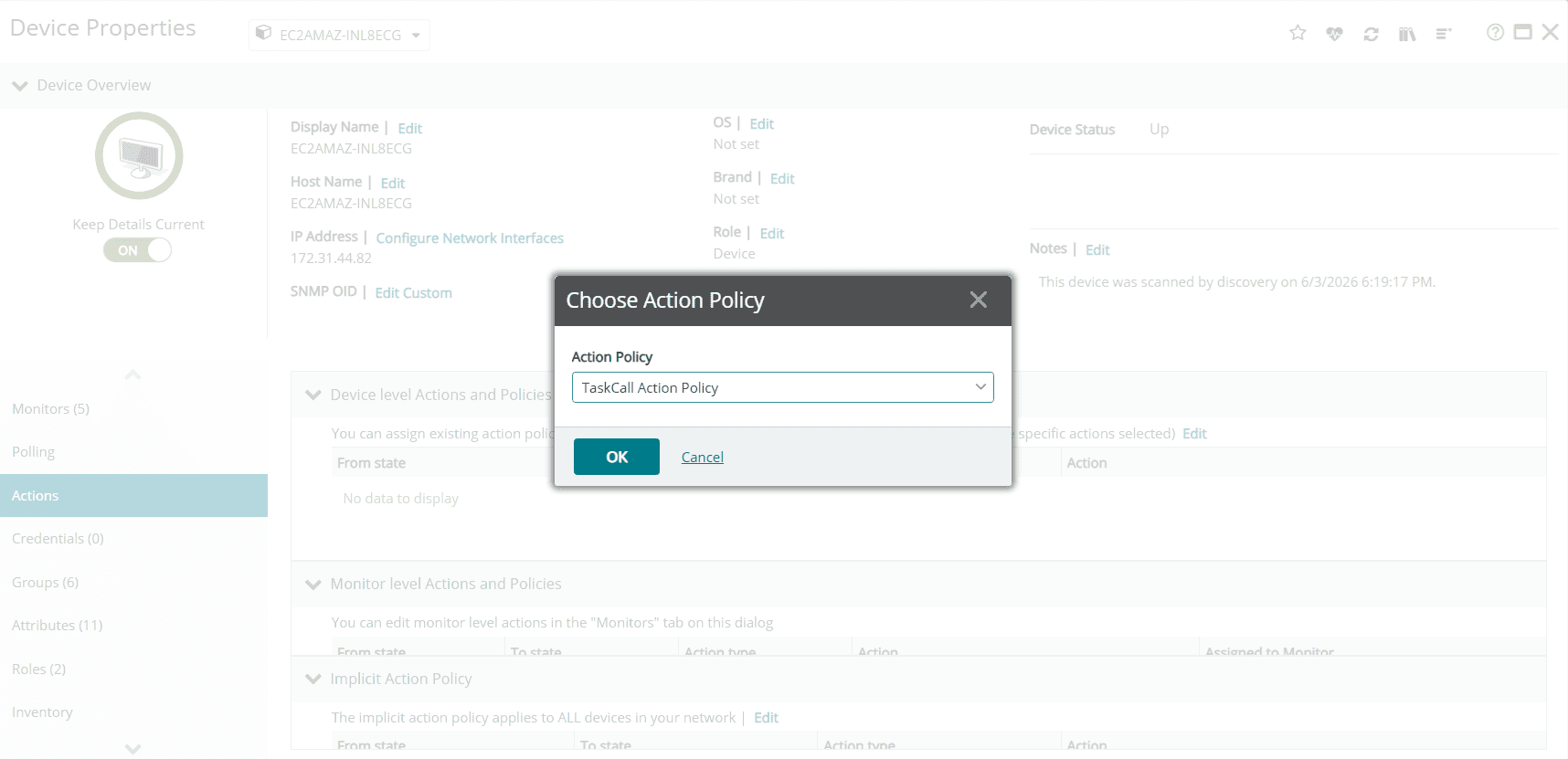Edit the Role field

772,233
